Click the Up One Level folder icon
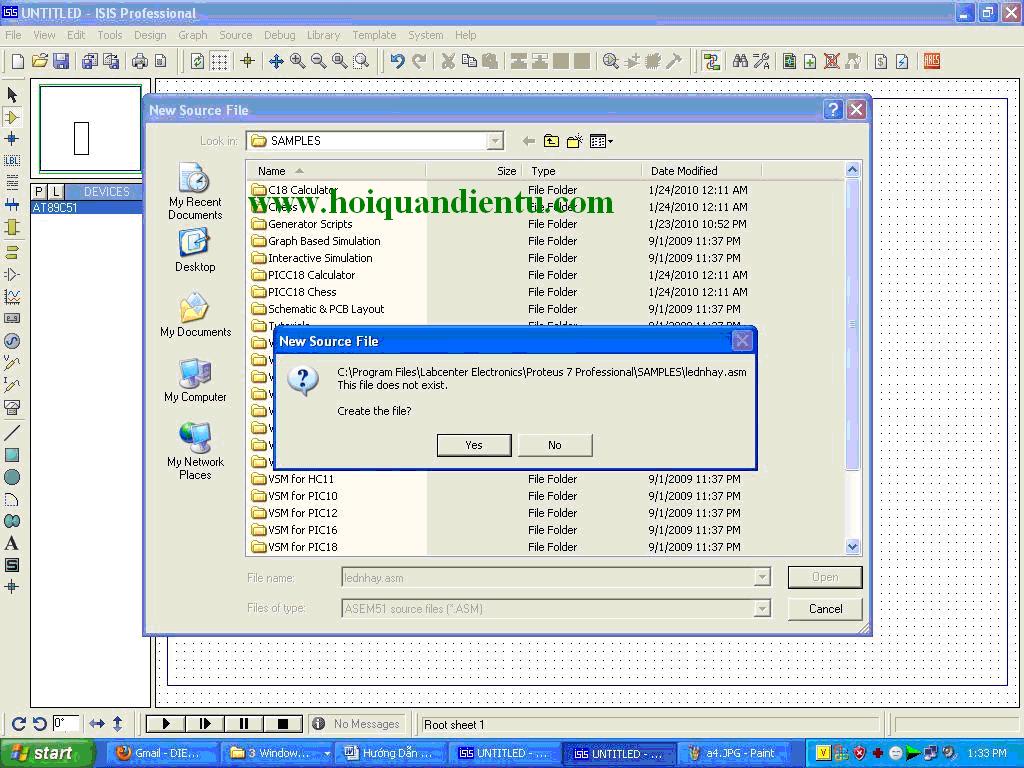 pos(551,141)
